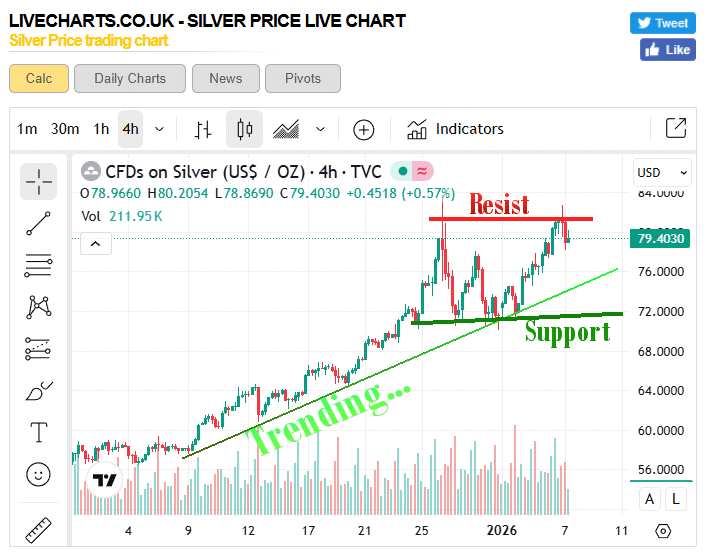This screenshot has width=716, height=558.
Task: Open chart in fullscreen popup
Action: point(676,129)
